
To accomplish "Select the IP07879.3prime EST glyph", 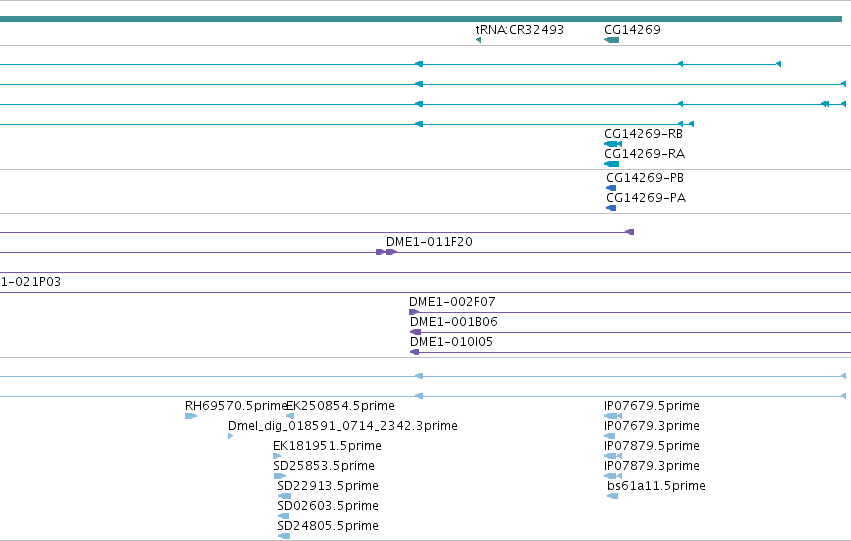I will point(613,476).
